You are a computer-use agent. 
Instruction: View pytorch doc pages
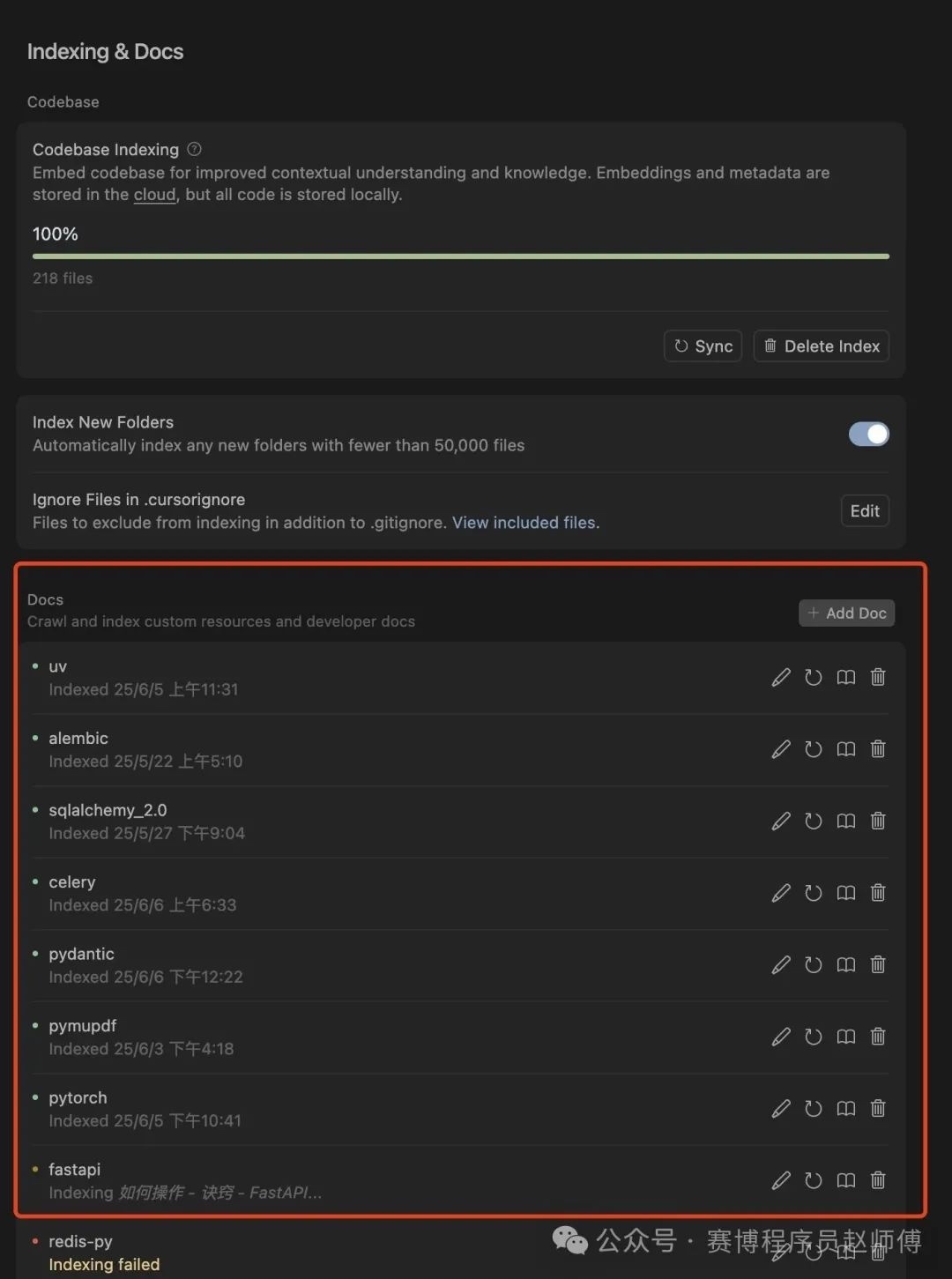pos(846,1109)
